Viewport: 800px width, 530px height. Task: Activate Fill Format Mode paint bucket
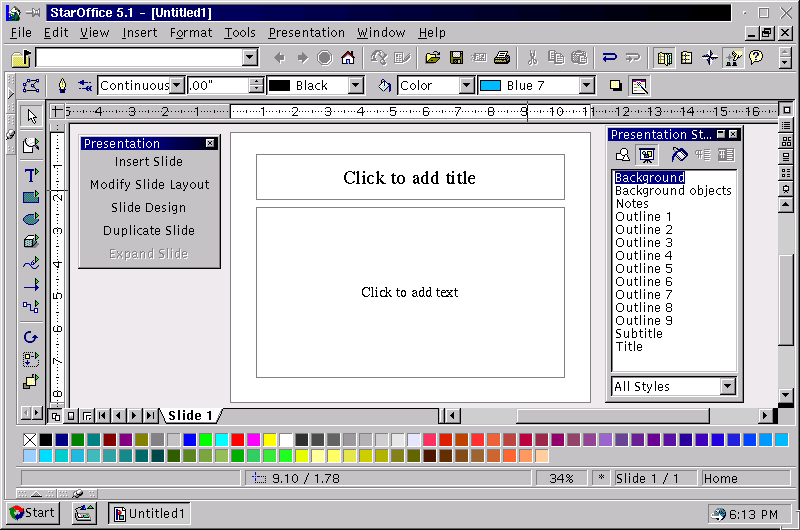(x=679, y=155)
